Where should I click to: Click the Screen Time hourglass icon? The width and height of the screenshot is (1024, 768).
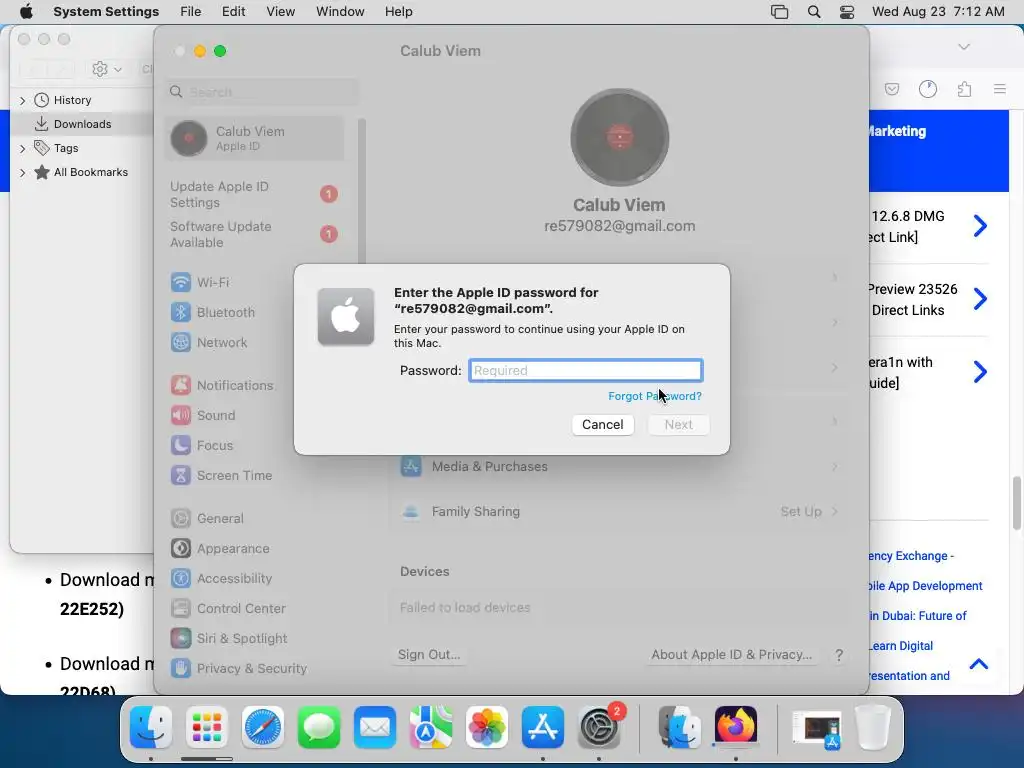[x=181, y=475]
